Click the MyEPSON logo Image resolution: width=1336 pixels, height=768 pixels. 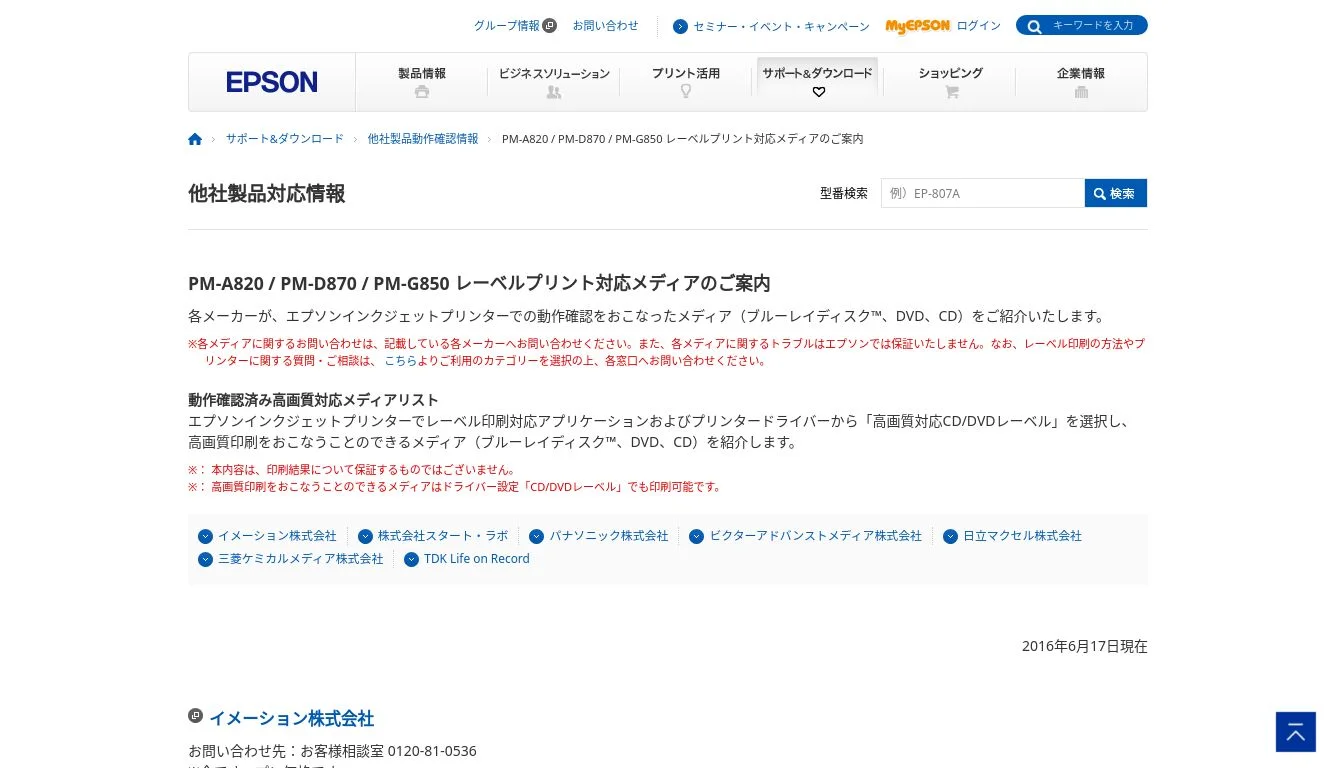[917, 26]
